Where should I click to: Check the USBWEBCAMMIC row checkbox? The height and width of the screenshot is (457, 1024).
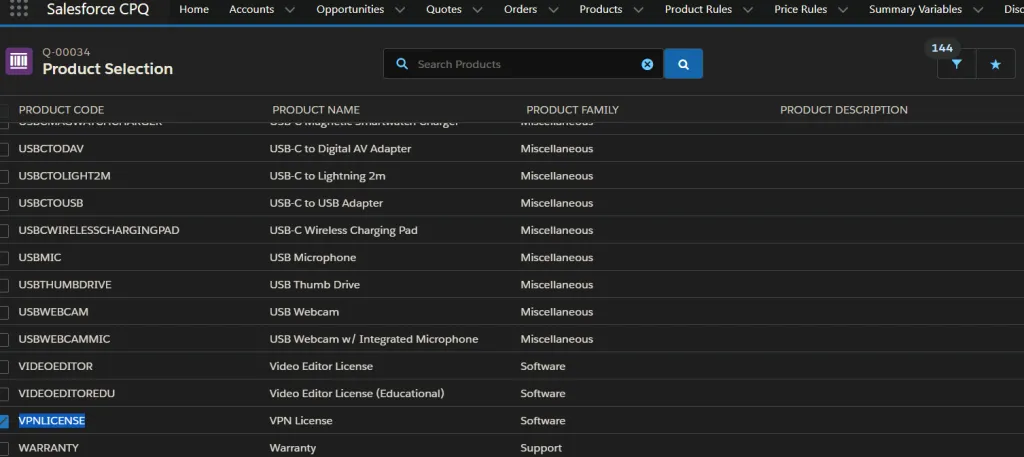3,339
